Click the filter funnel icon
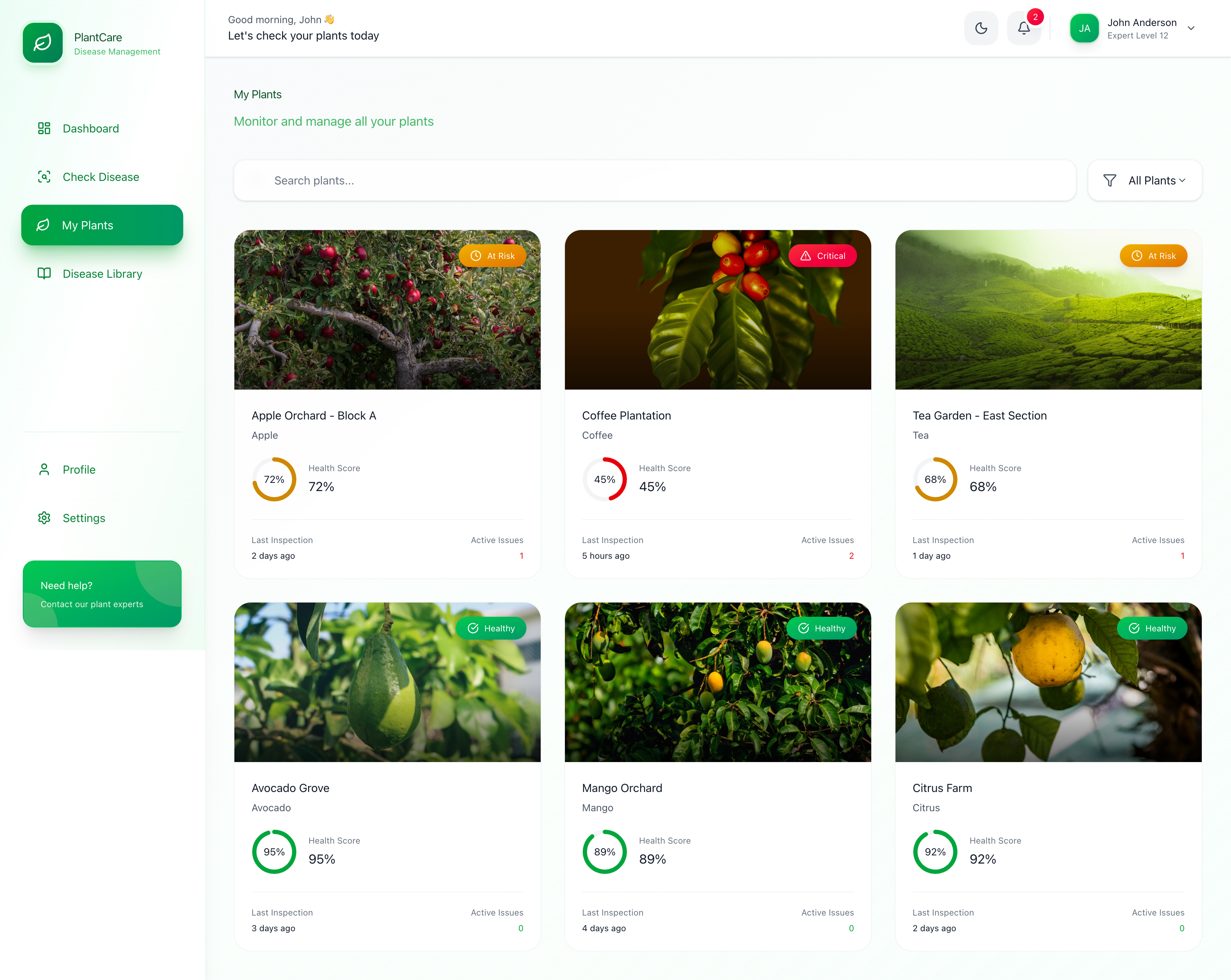Image resolution: width=1231 pixels, height=980 pixels. tap(1110, 180)
